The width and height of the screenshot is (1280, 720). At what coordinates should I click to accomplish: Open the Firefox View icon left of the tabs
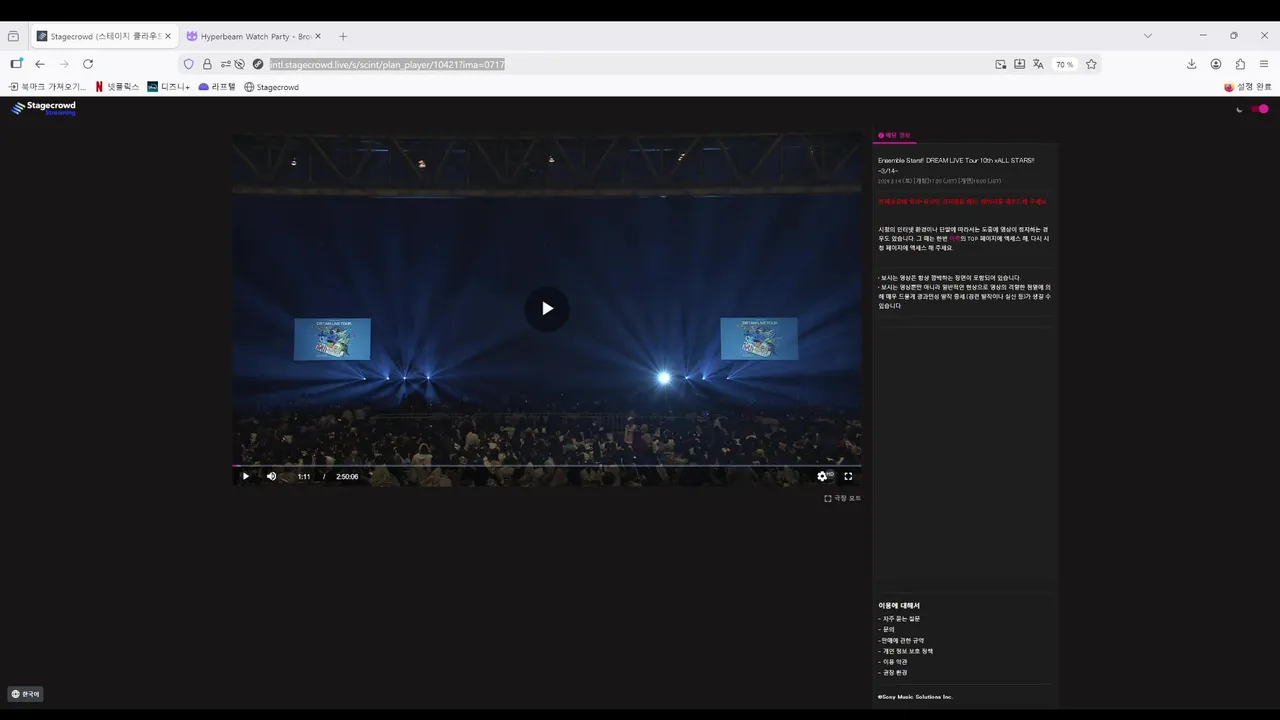click(x=13, y=36)
